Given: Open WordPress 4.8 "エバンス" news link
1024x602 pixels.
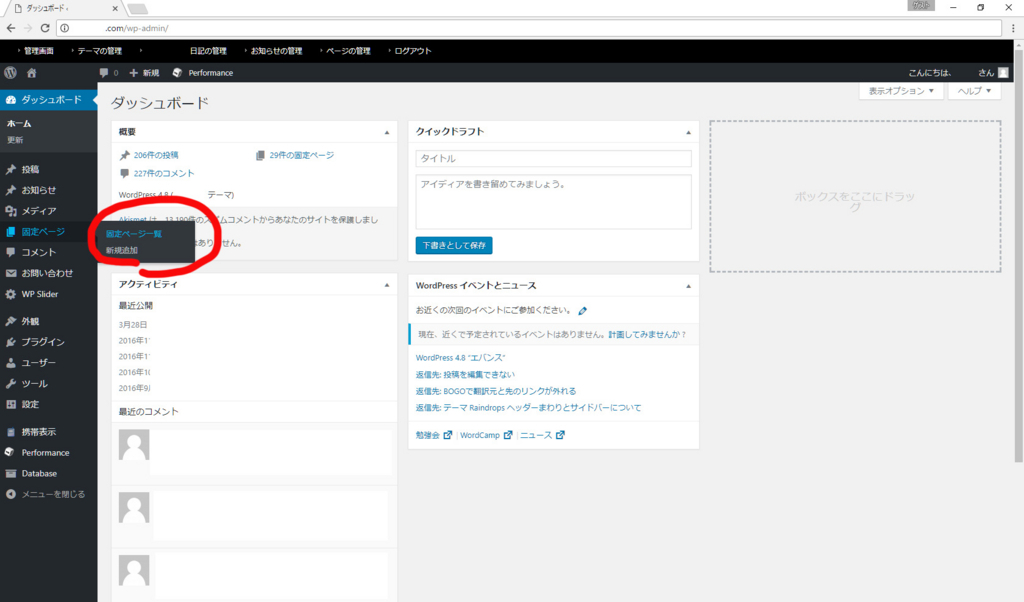Looking at the screenshot, I should [x=460, y=358].
